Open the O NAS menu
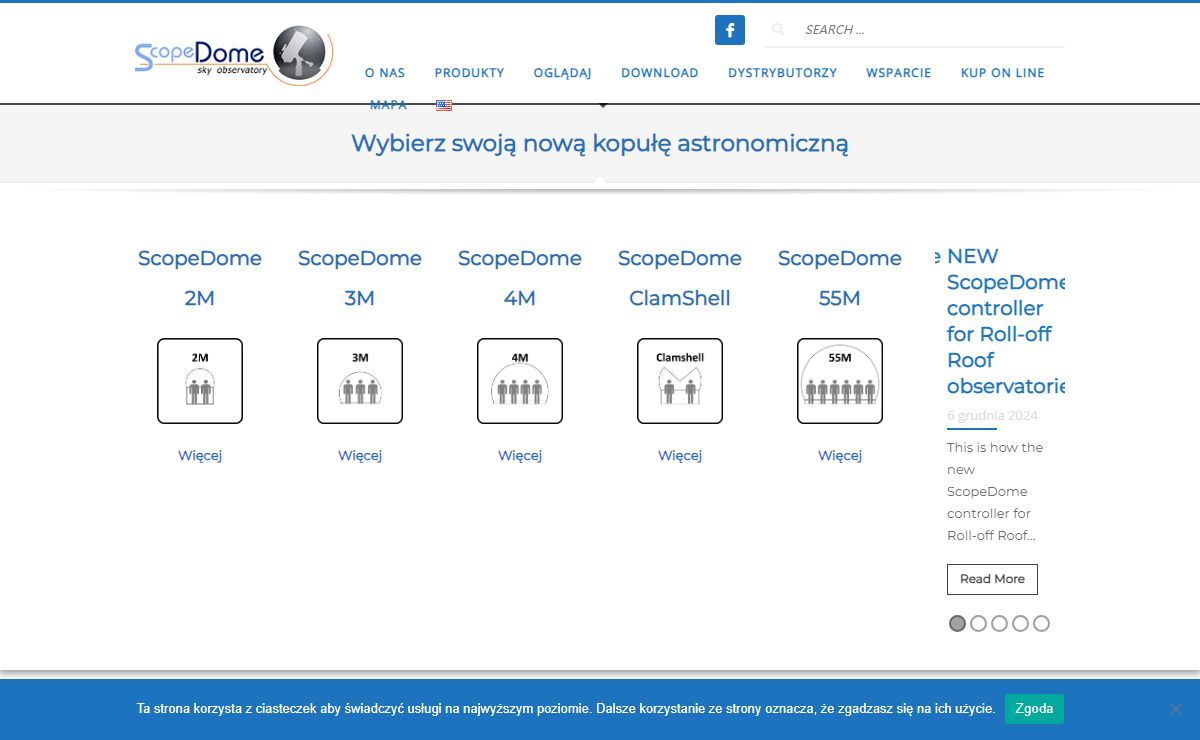The image size is (1200, 740). point(385,73)
